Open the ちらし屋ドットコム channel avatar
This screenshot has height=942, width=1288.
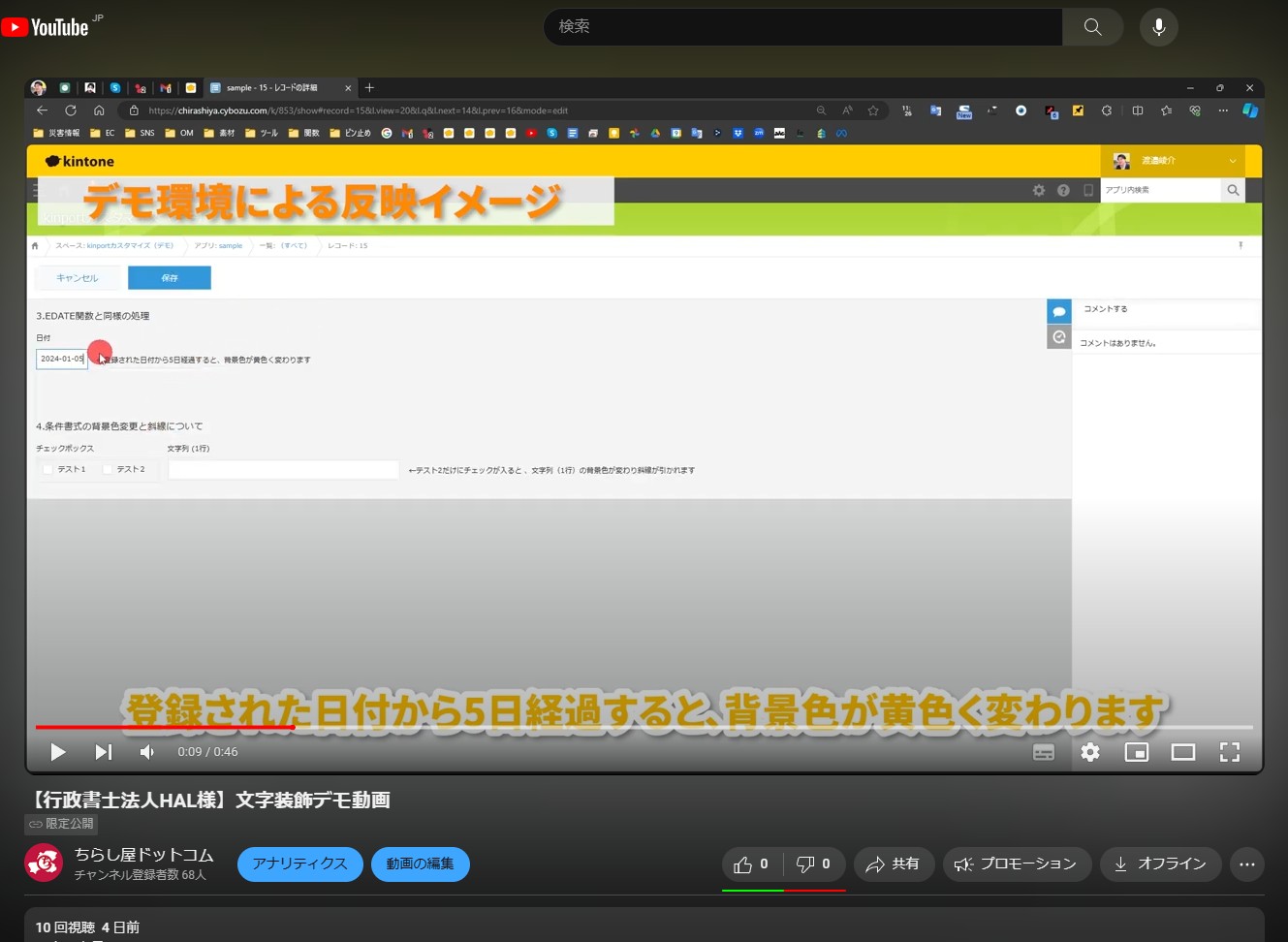(x=44, y=863)
